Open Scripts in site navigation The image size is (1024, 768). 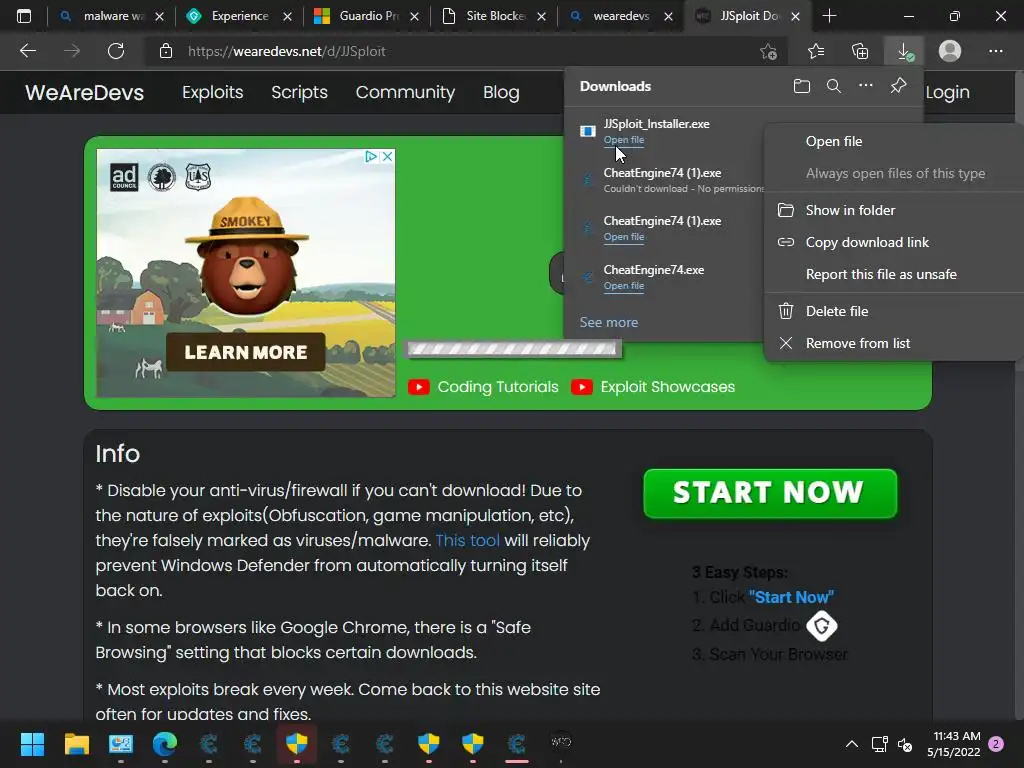coord(299,92)
